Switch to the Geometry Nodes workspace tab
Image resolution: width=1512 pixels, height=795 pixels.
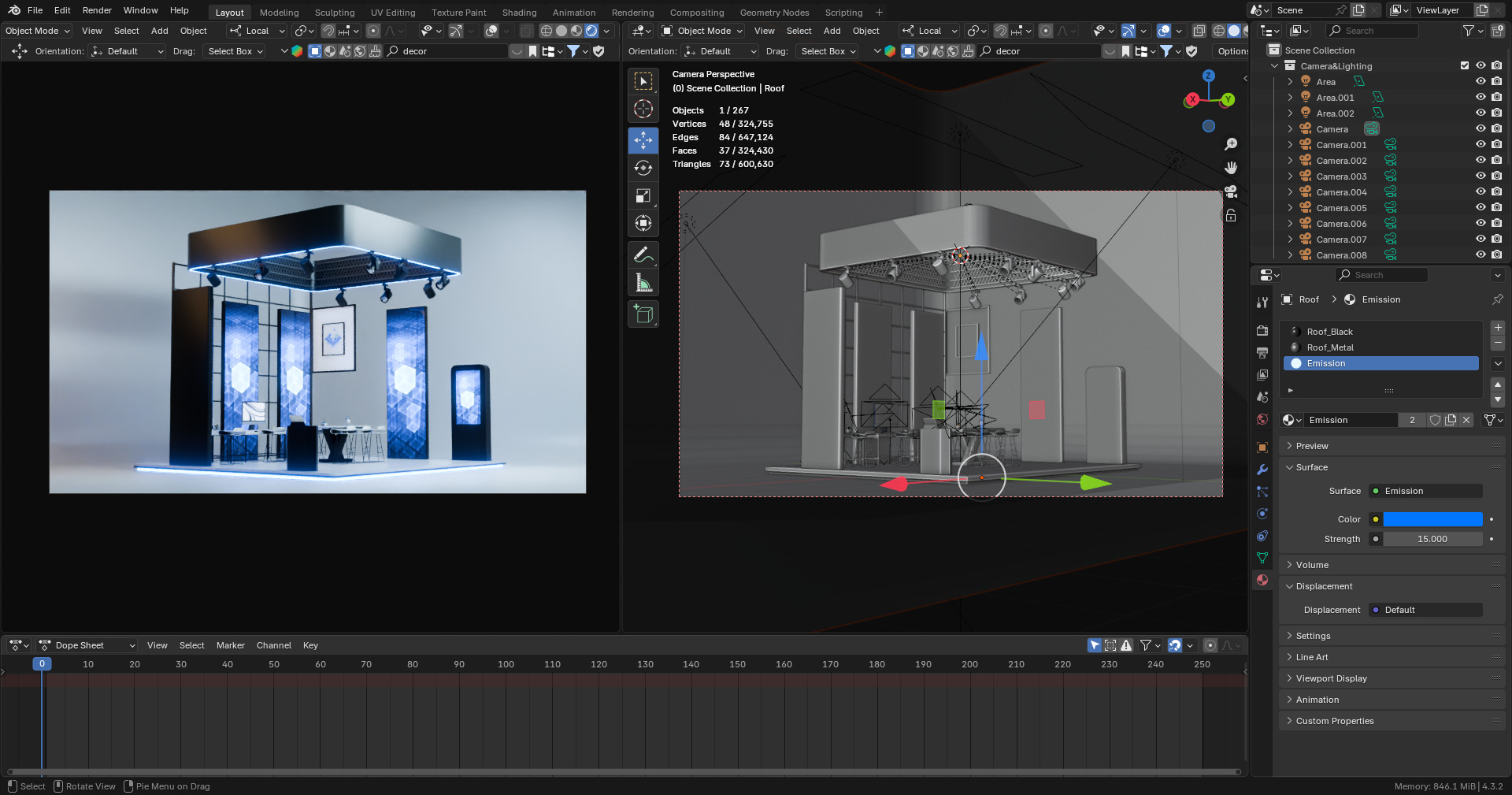coord(774,13)
